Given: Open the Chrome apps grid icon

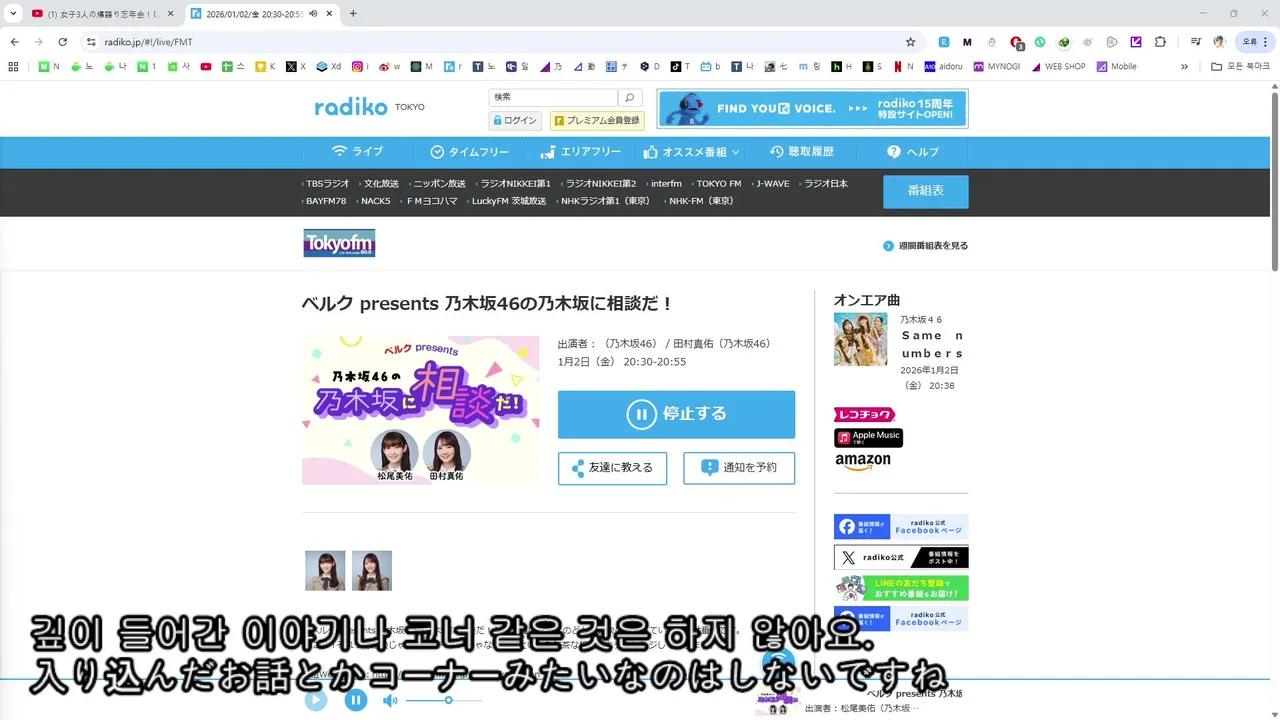Looking at the screenshot, I should 13,67.
